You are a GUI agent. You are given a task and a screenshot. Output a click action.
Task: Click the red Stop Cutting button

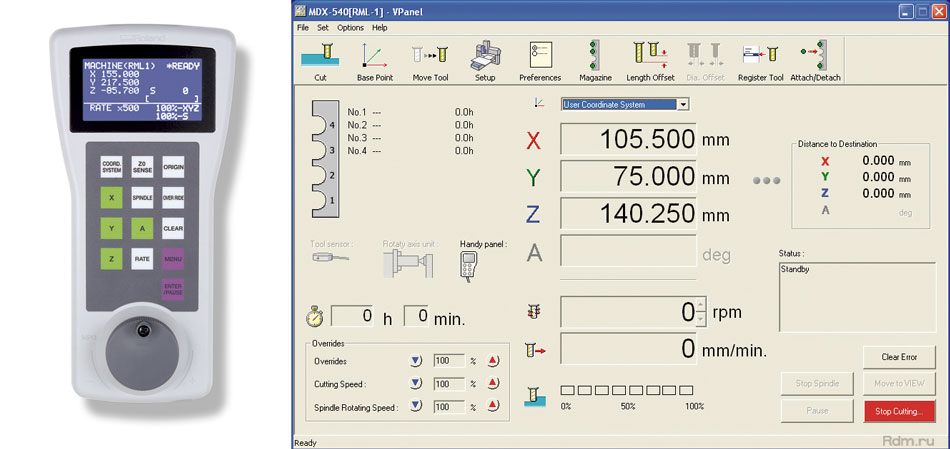[x=899, y=411]
